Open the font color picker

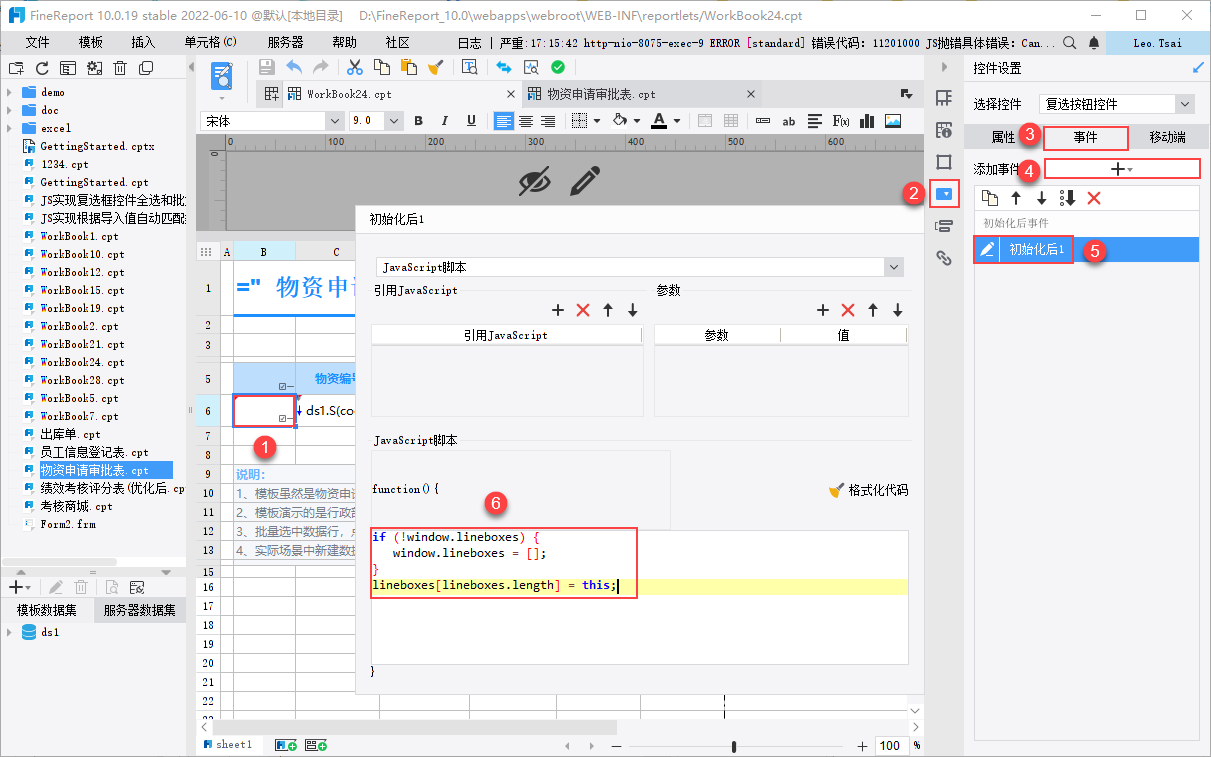pyautogui.click(x=659, y=121)
